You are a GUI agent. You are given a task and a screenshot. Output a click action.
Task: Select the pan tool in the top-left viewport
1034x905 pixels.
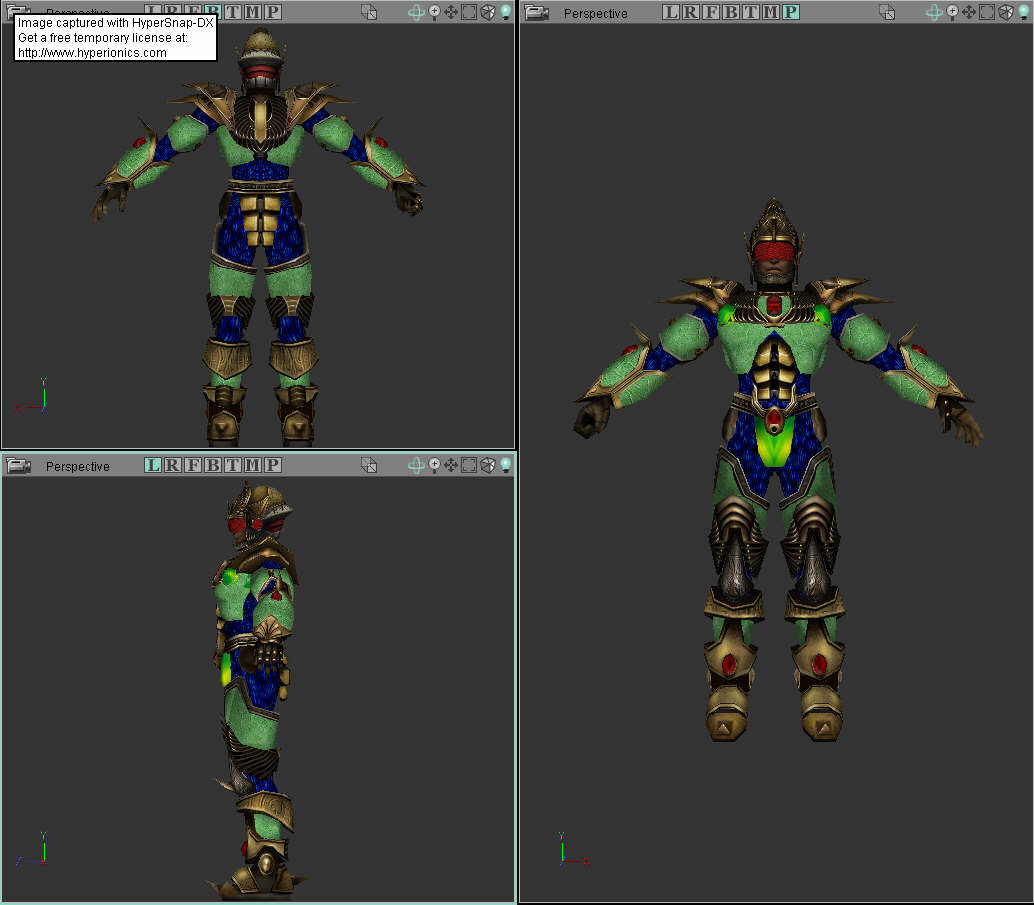[x=450, y=13]
